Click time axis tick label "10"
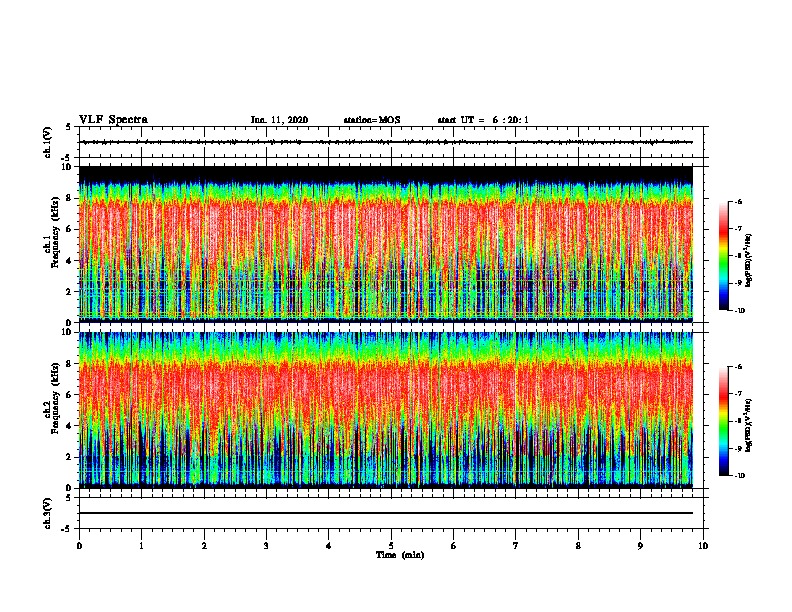This screenshot has height=612, width=792. [703, 546]
